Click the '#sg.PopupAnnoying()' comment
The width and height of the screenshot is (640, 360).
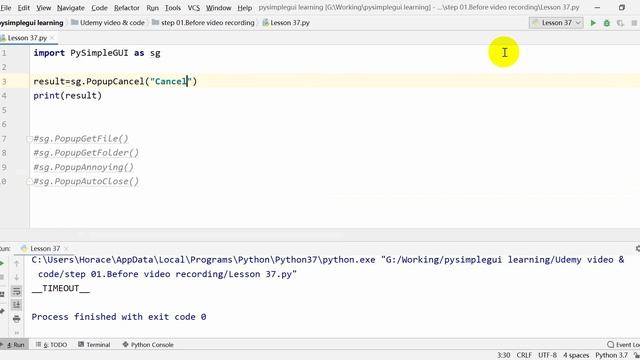tap(83, 167)
